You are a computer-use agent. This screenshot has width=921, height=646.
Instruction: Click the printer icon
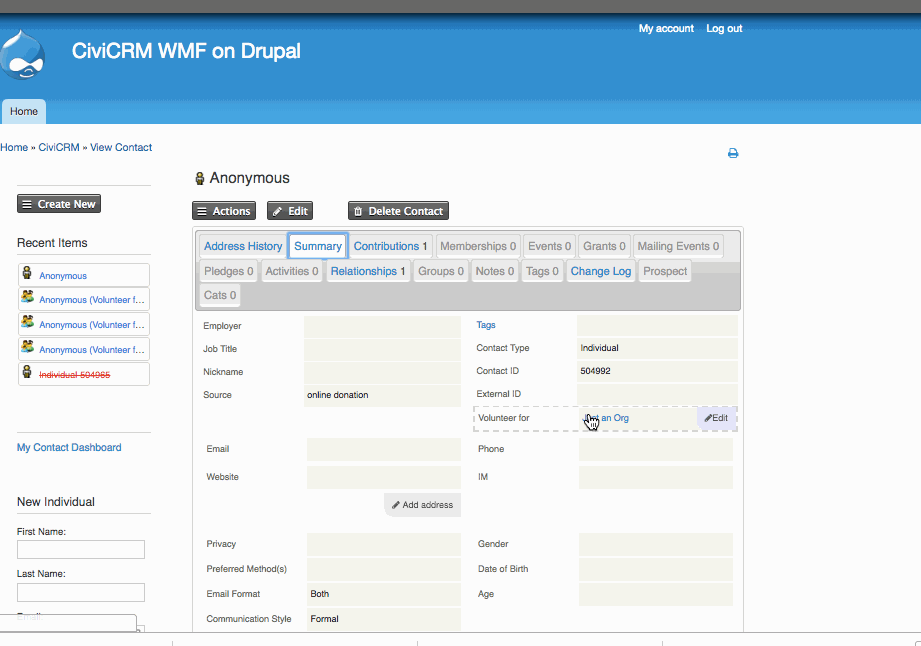tap(732, 153)
